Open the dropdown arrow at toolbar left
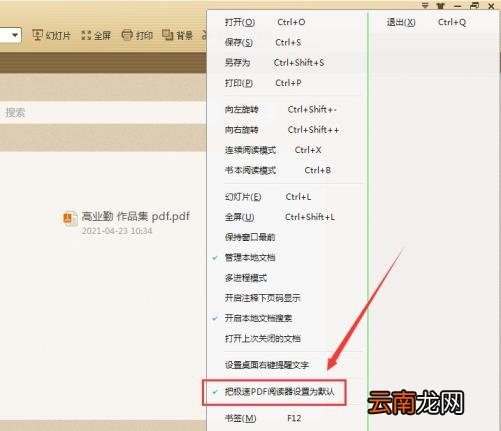This screenshot has height=431, width=501. [x=15, y=35]
